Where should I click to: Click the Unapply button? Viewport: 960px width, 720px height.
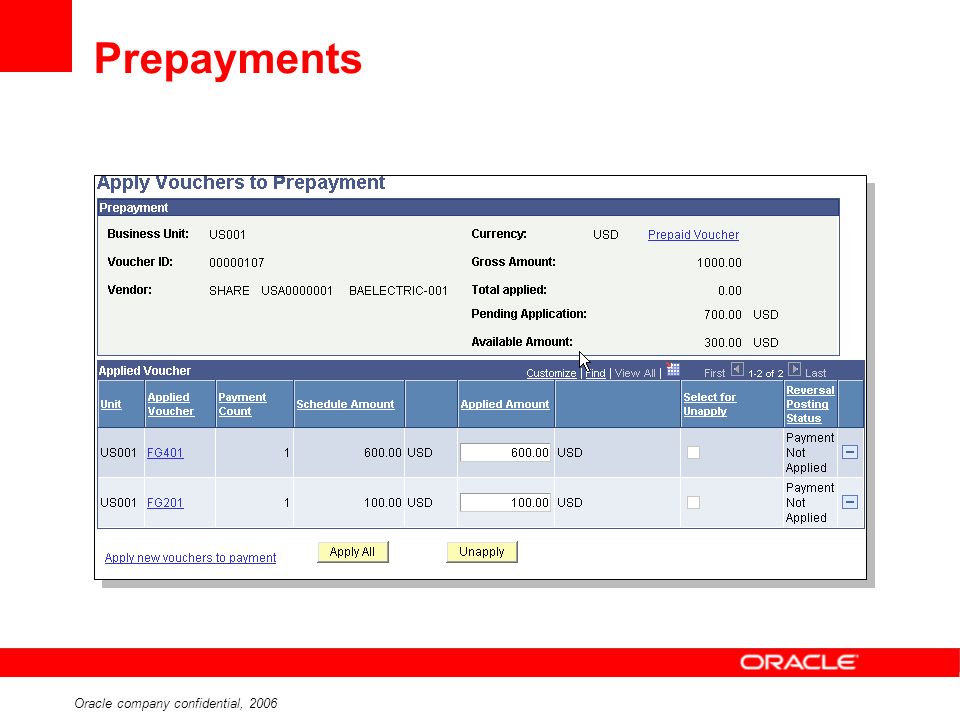482,552
